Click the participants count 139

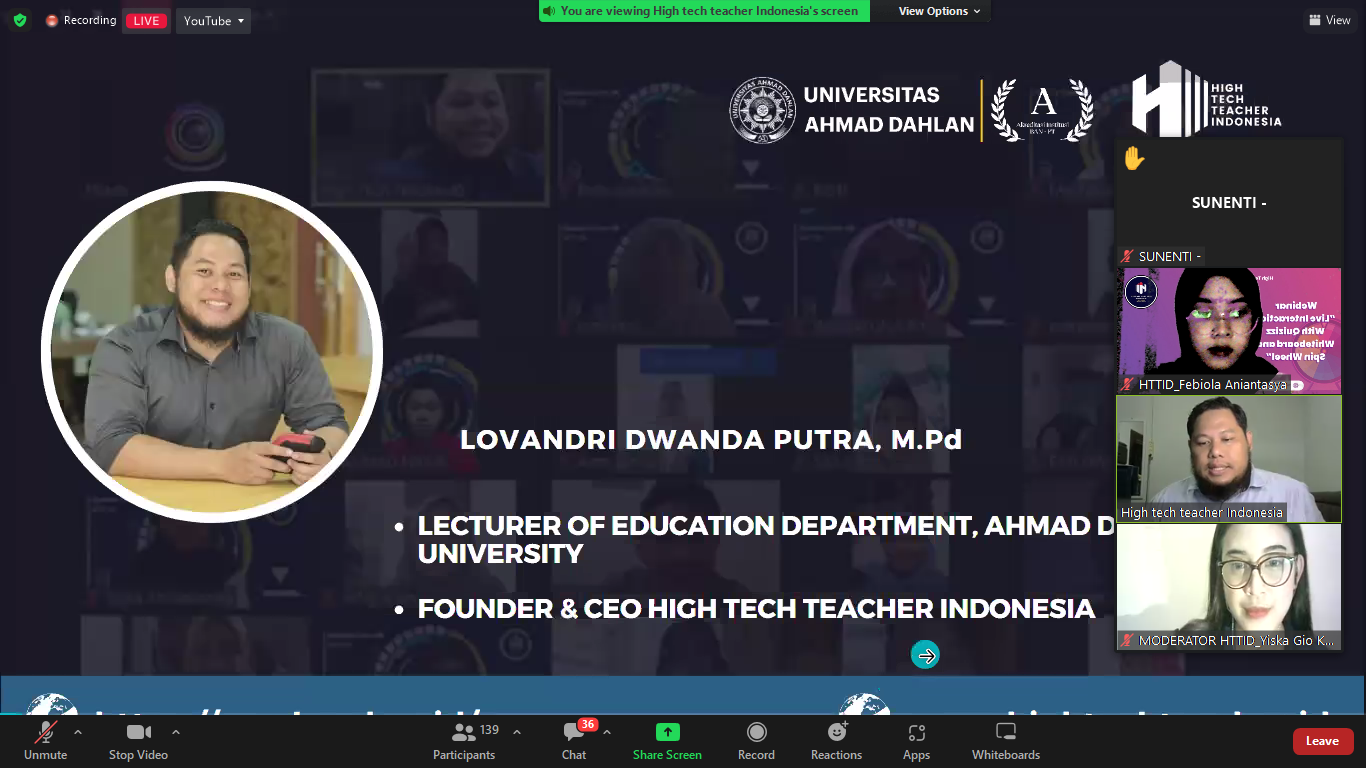pyautogui.click(x=490, y=730)
